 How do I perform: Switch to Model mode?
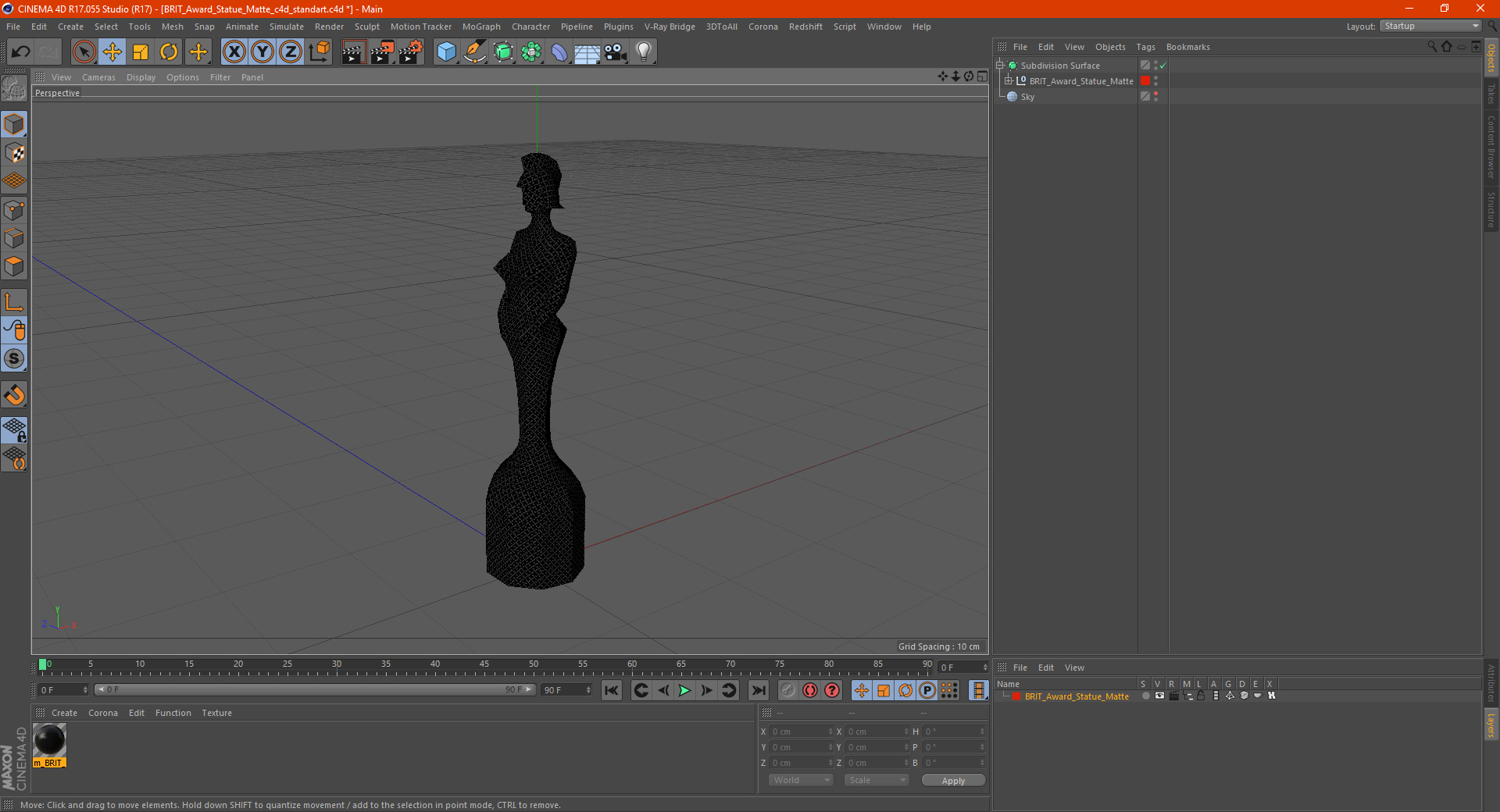pyautogui.click(x=14, y=124)
